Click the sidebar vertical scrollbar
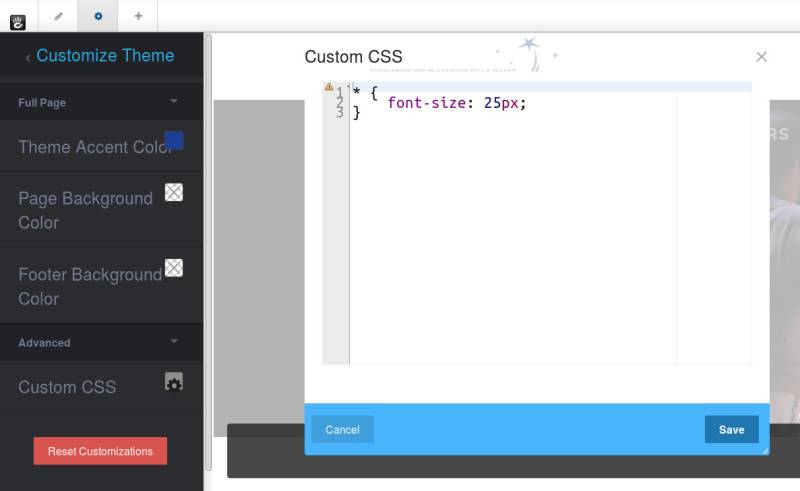 point(208,253)
